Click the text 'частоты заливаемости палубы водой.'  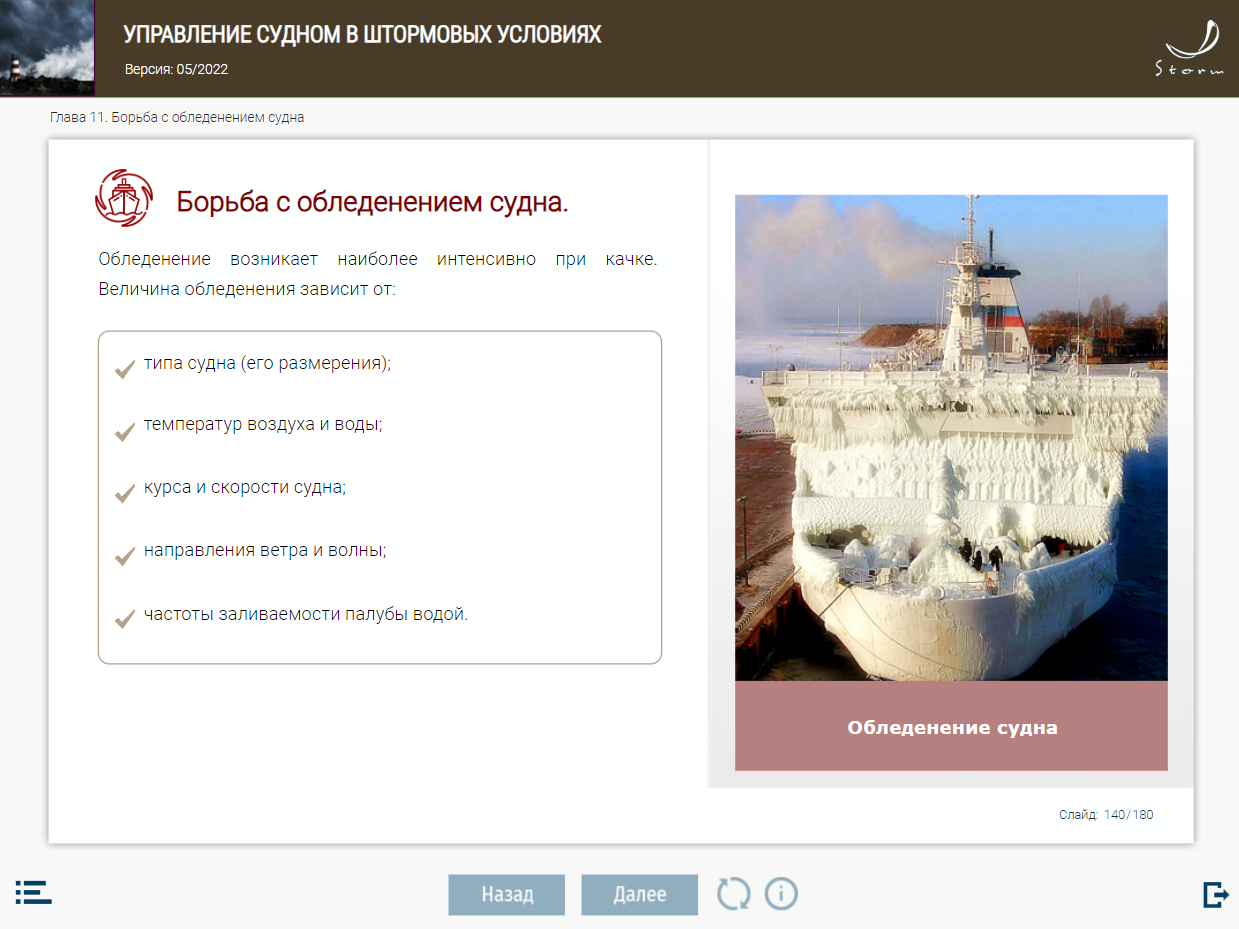305,613
